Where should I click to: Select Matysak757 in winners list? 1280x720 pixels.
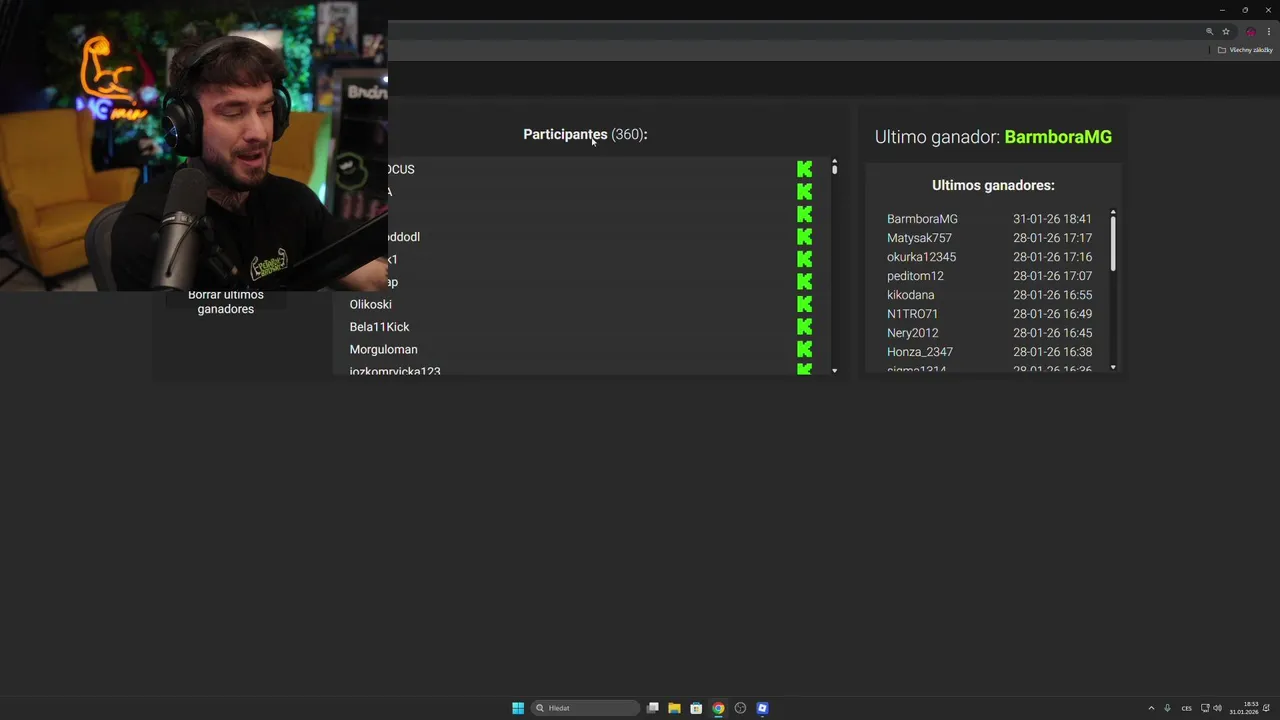point(919,238)
